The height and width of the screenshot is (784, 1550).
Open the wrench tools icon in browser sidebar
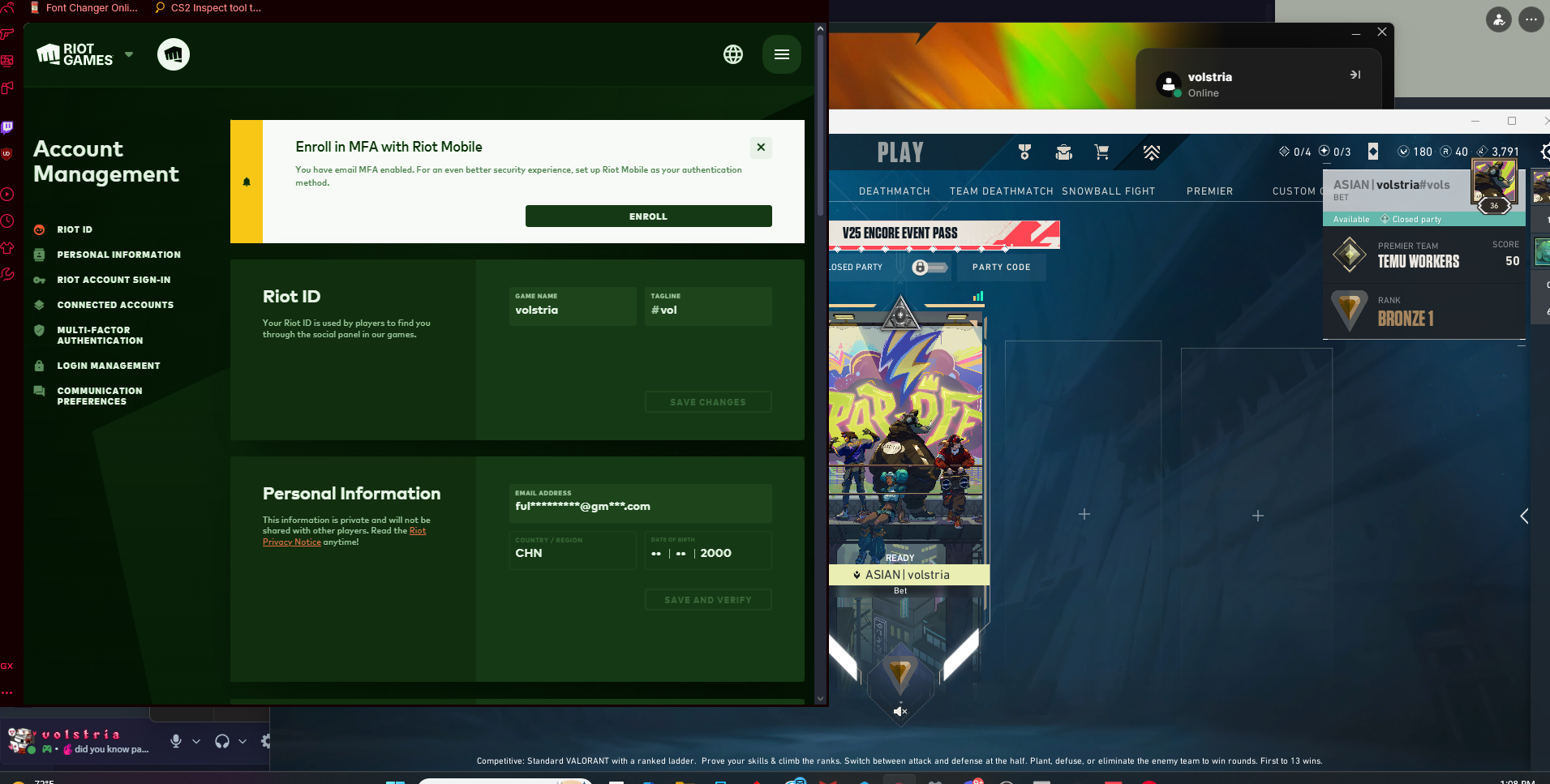pyautogui.click(x=7, y=275)
